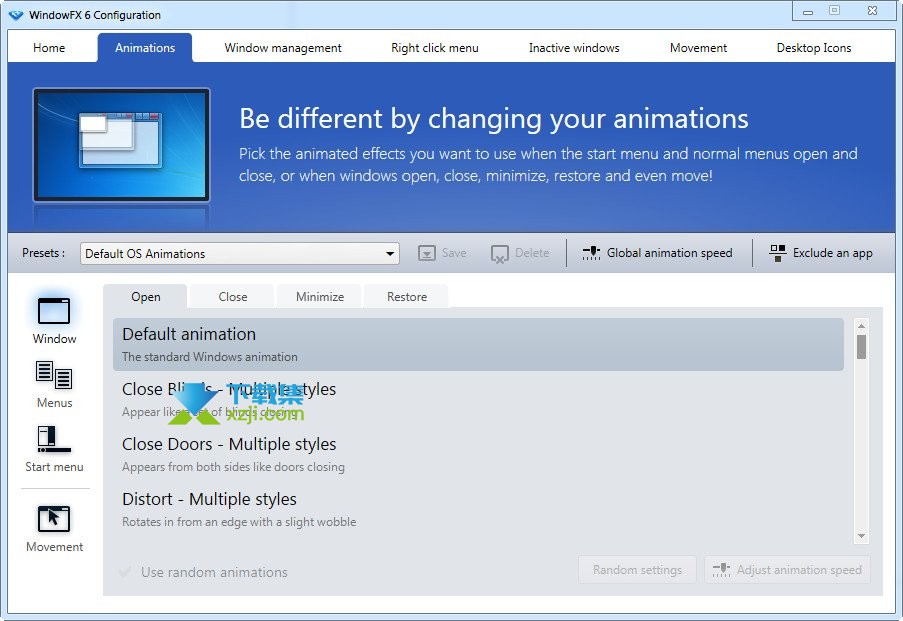Viewport: 903px width, 621px height.
Task: Maximize the WindowFX configuration window
Action: [x=834, y=11]
